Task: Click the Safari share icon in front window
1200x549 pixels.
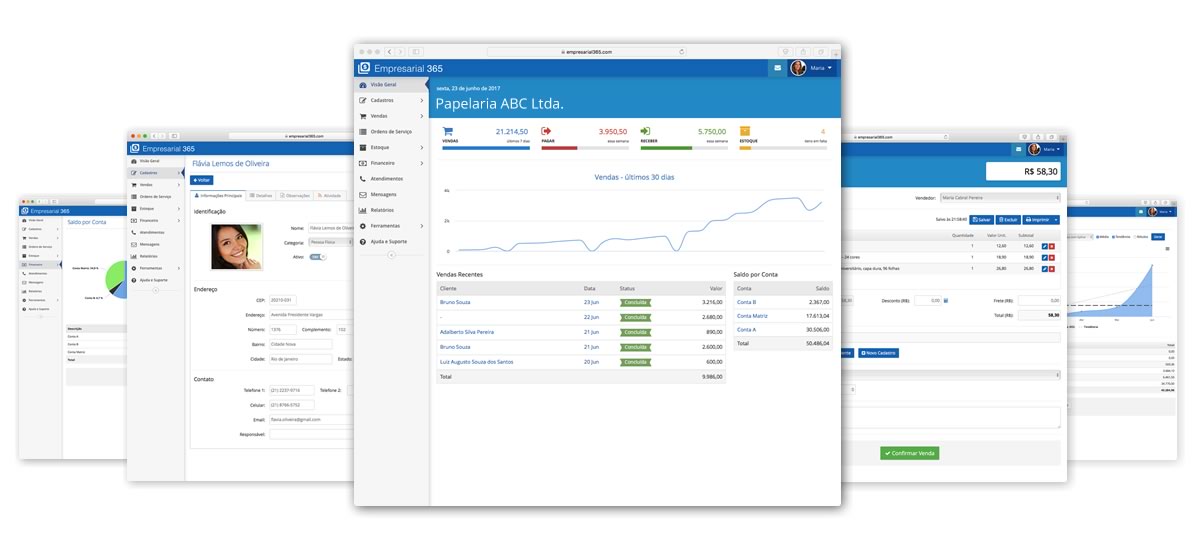Action: point(803,51)
